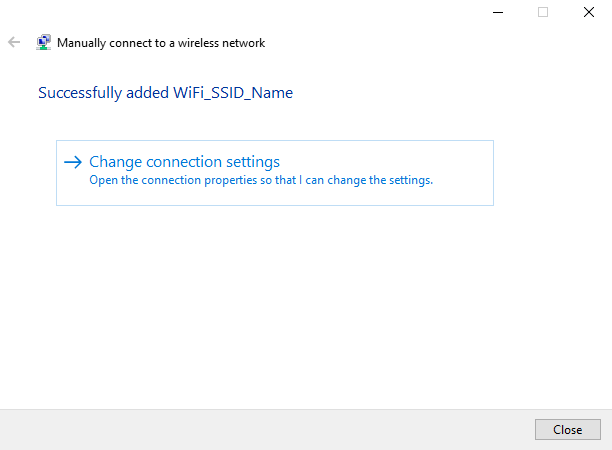
Task: Click the 'Manually connect to a wireless network' title
Action: [x=161, y=43]
